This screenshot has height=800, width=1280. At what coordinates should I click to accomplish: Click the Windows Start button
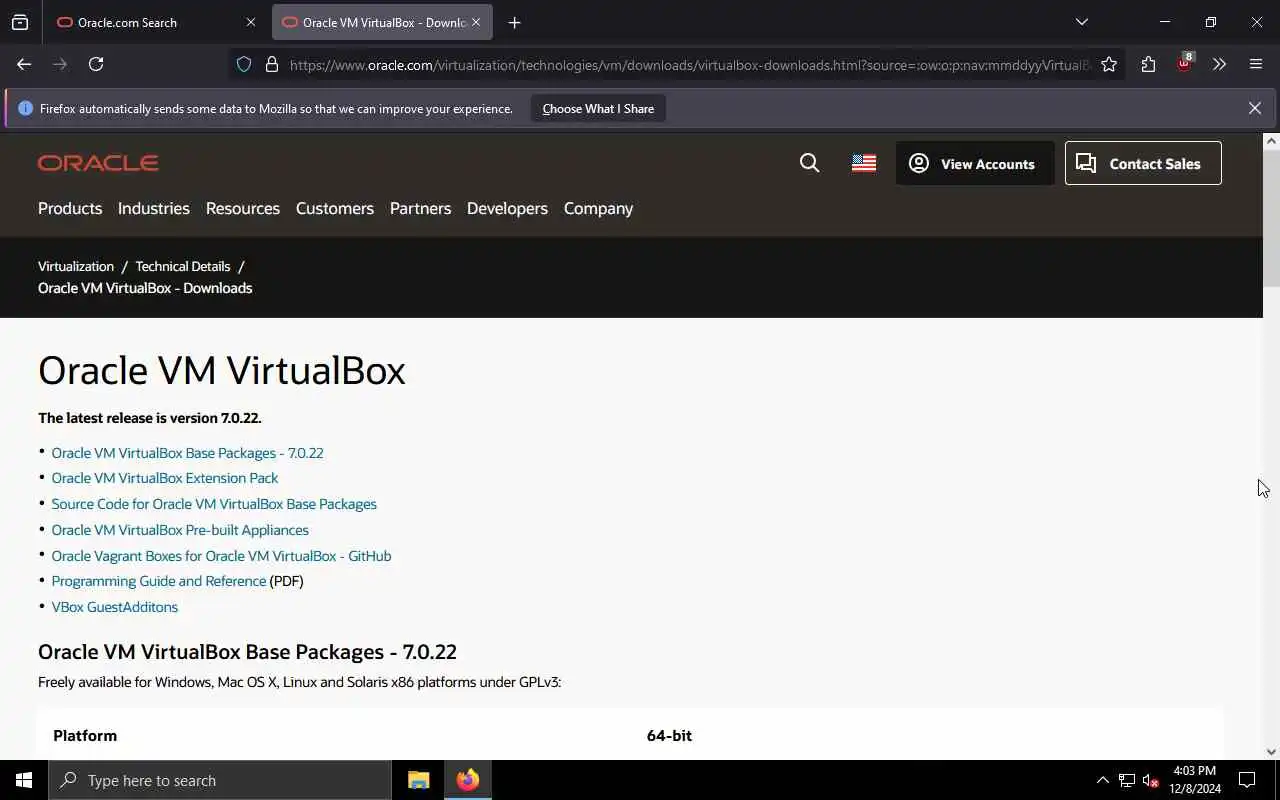[x=24, y=780]
